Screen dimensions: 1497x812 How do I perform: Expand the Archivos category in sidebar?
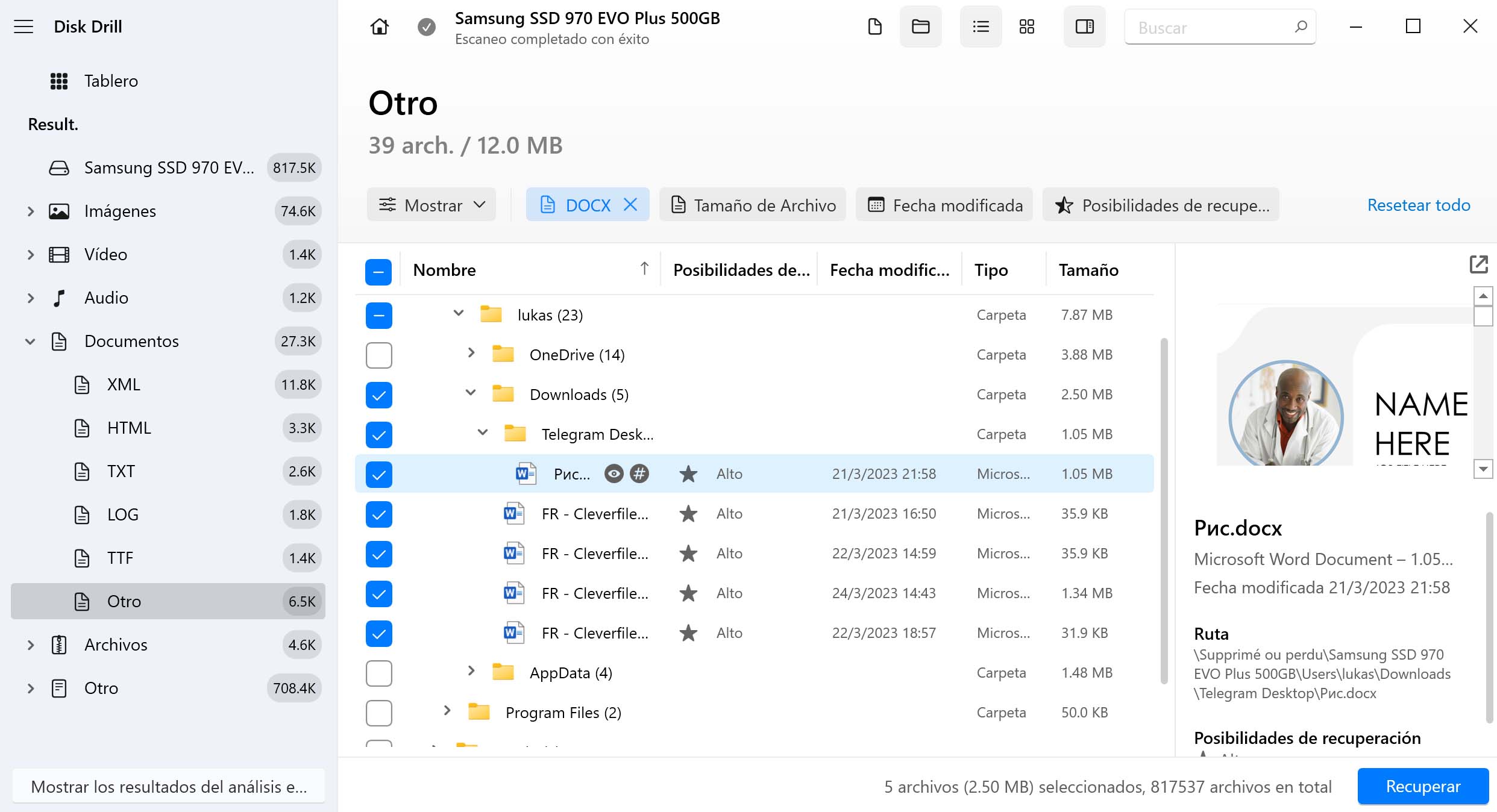tap(30, 645)
